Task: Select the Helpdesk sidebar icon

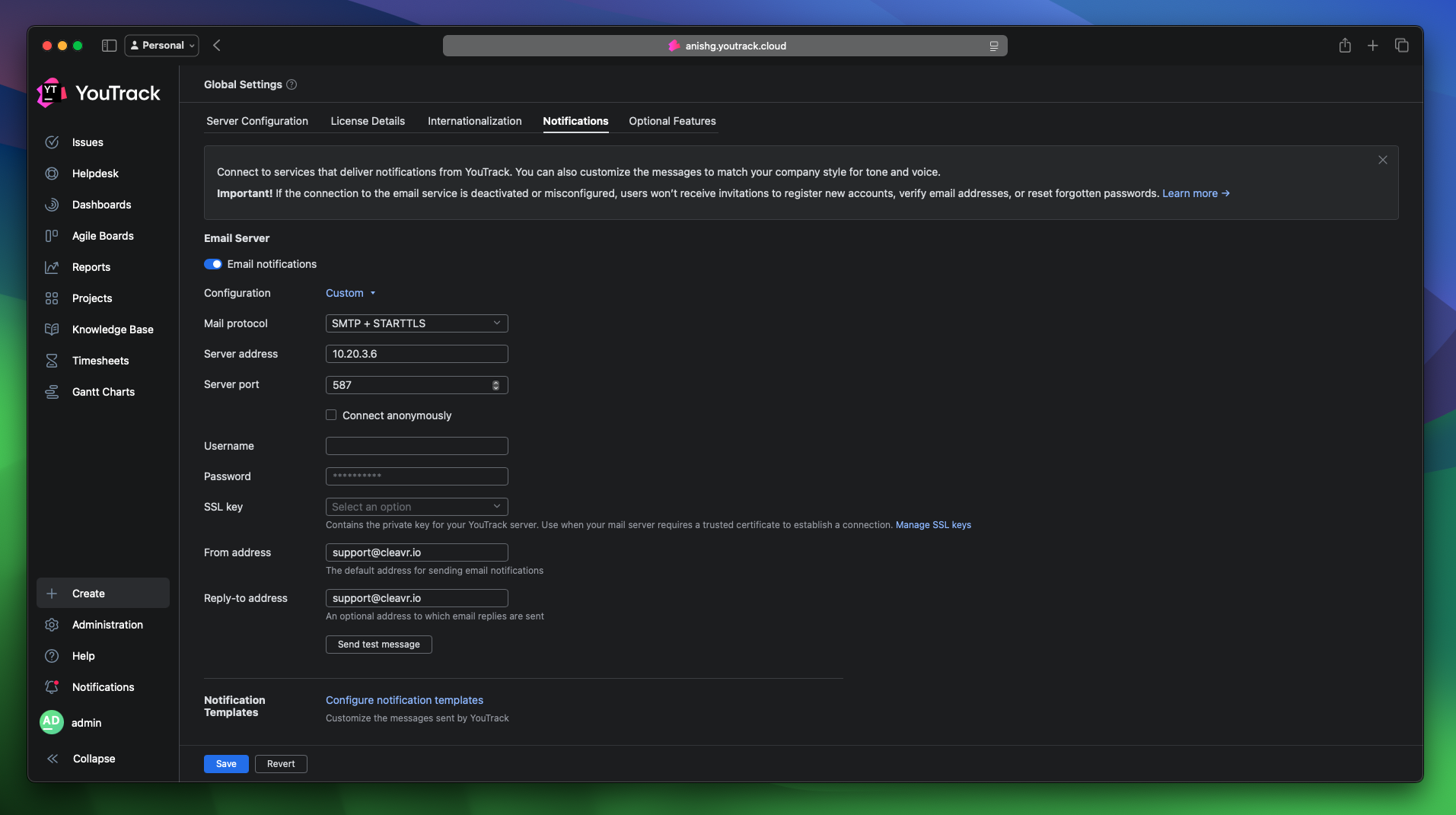Action: (x=51, y=174)
